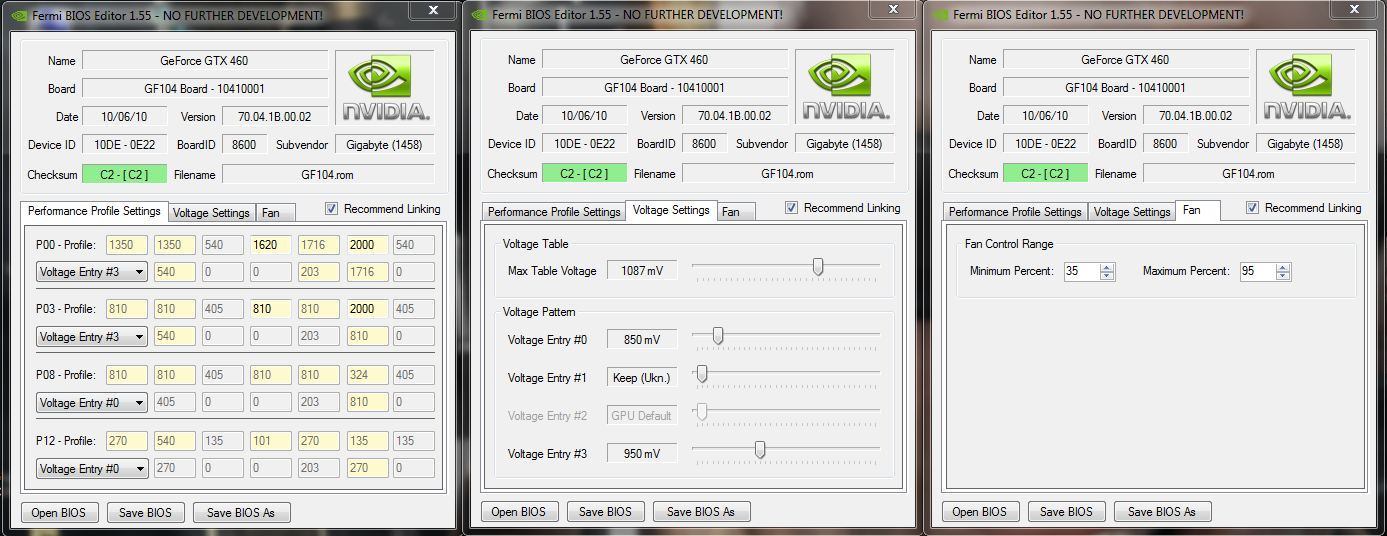The image size is (1387, 536).
Task: Click the Max Table Voltage slider handle
Action: (818, 266)
